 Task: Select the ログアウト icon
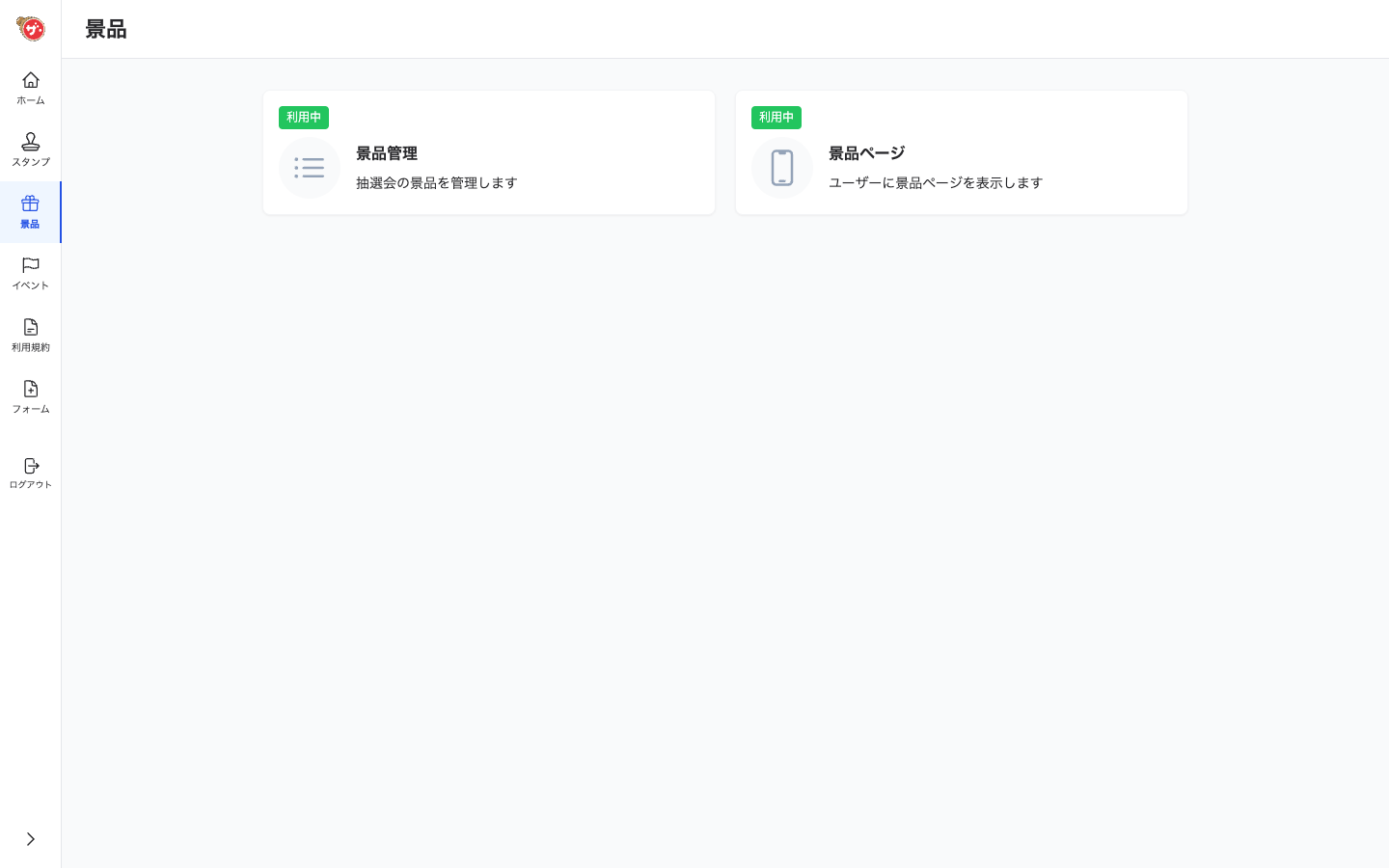tap(30, 464)
